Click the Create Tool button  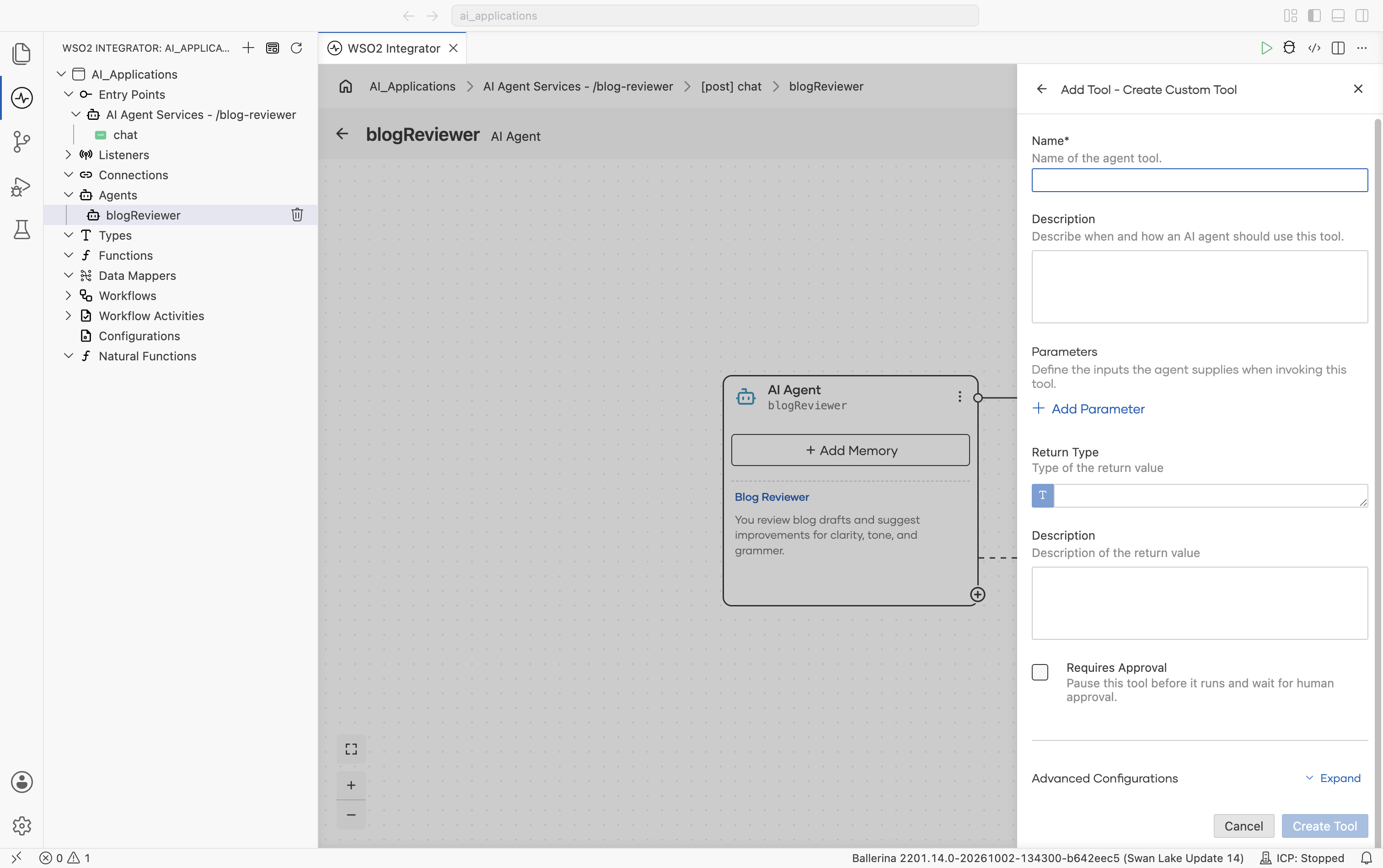(1324, 825)
